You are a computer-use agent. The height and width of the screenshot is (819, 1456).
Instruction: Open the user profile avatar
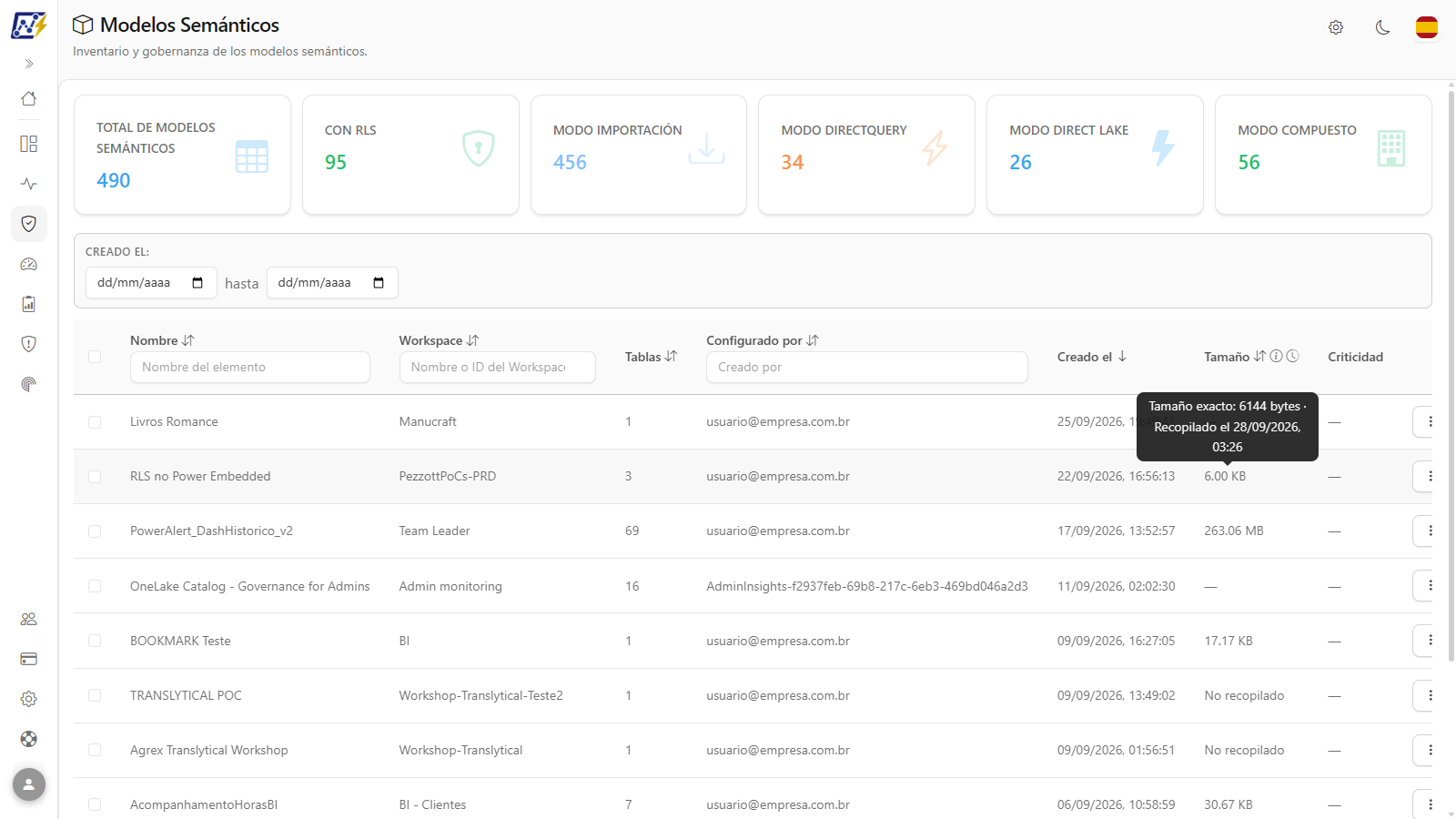click(29, 784)
